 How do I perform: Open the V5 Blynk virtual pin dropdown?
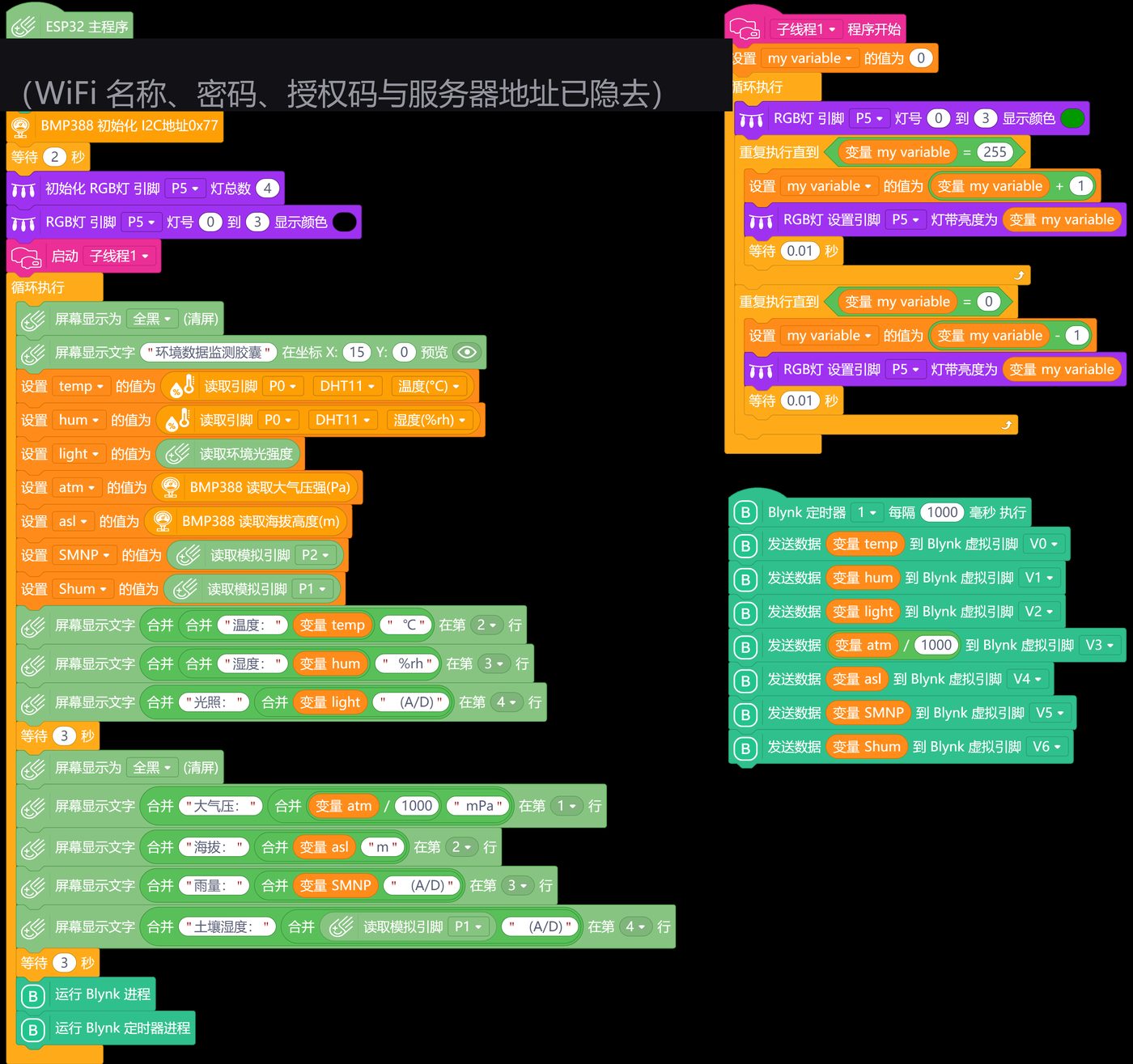pos(1050,713)
